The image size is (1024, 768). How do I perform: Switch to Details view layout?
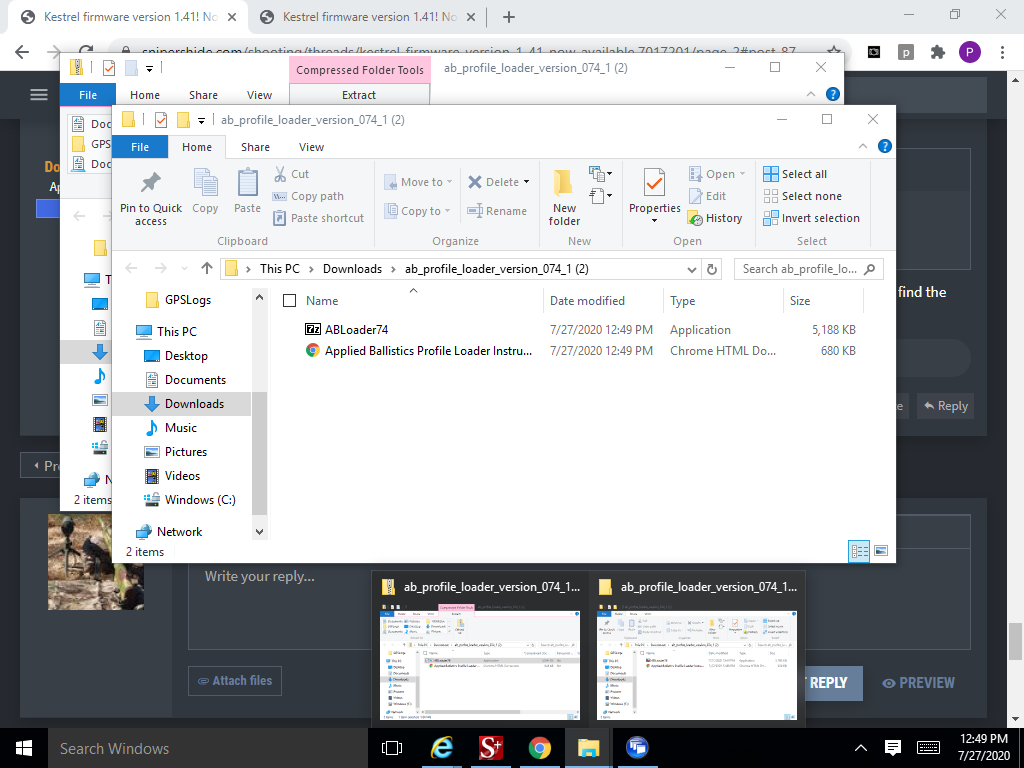tap(859, 551)
